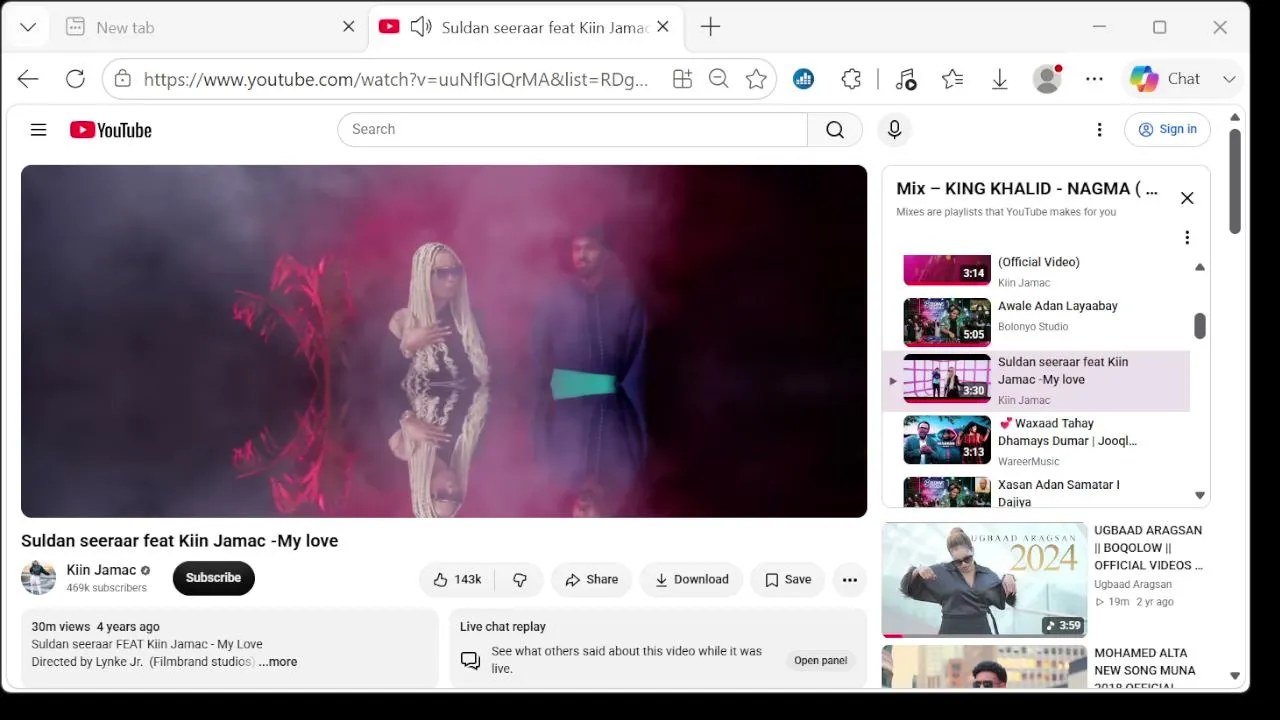This screenshot has height=720, width=1280.
Task: Open Kiin Jamac channel avatar
Action: [38, 578]
